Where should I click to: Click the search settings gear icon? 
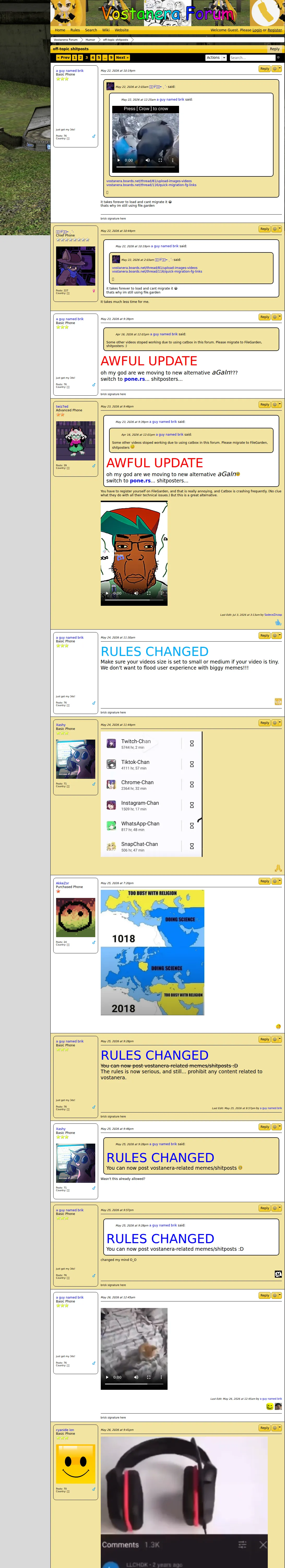pos(278,57)
